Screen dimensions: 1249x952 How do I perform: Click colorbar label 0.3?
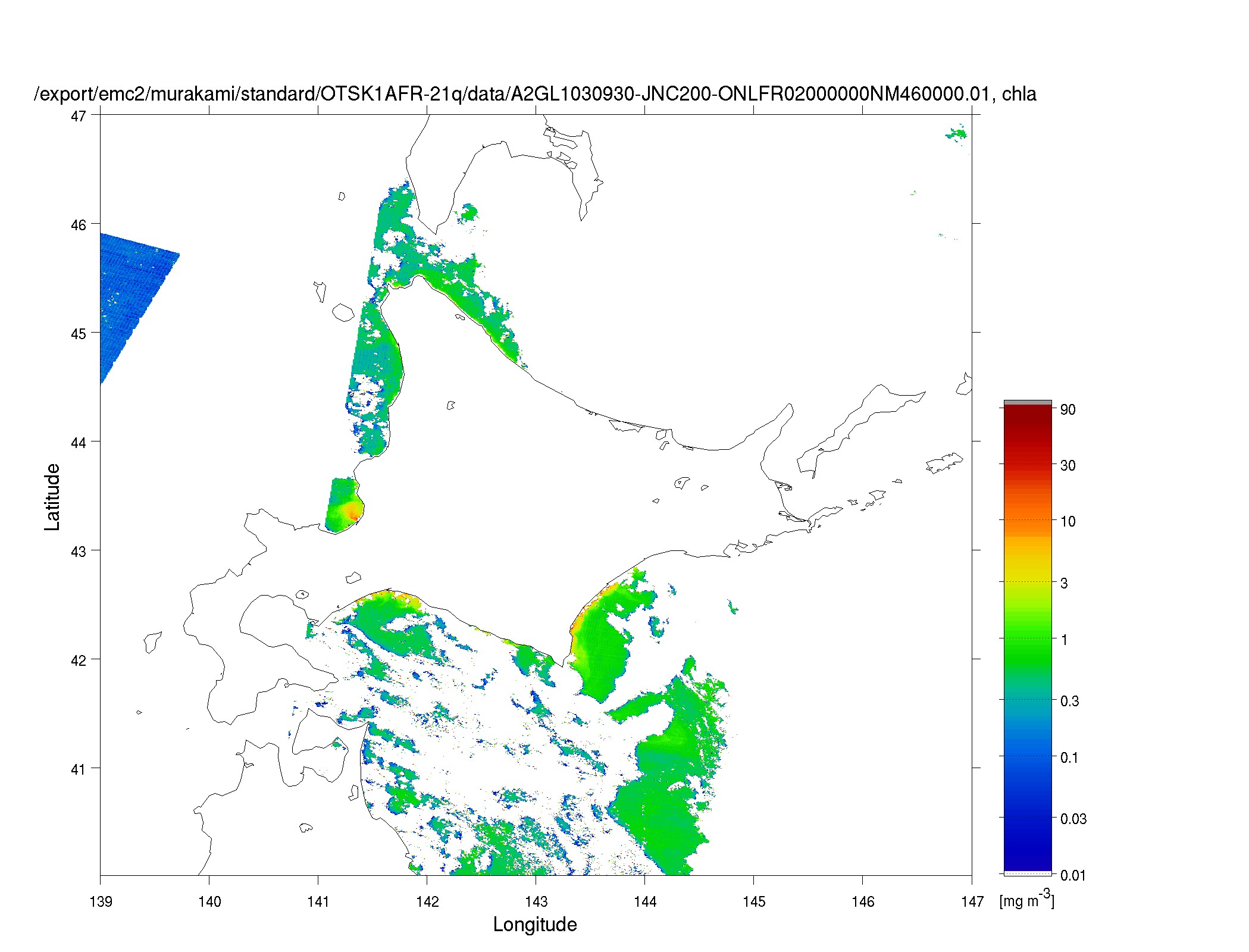[1070, 701]
